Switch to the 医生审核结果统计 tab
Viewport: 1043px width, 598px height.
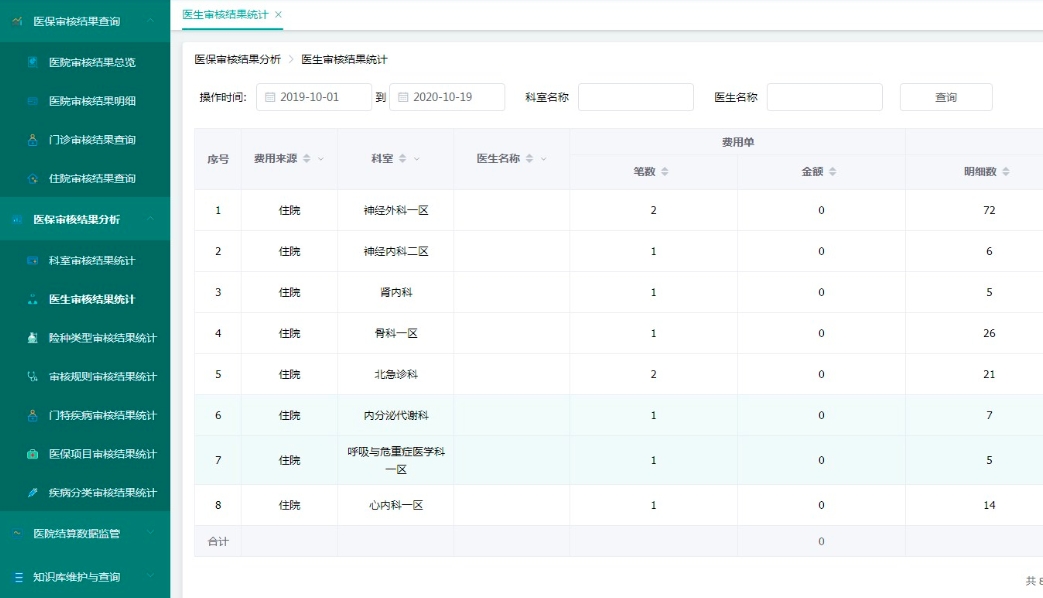click(x=225, y=15)
